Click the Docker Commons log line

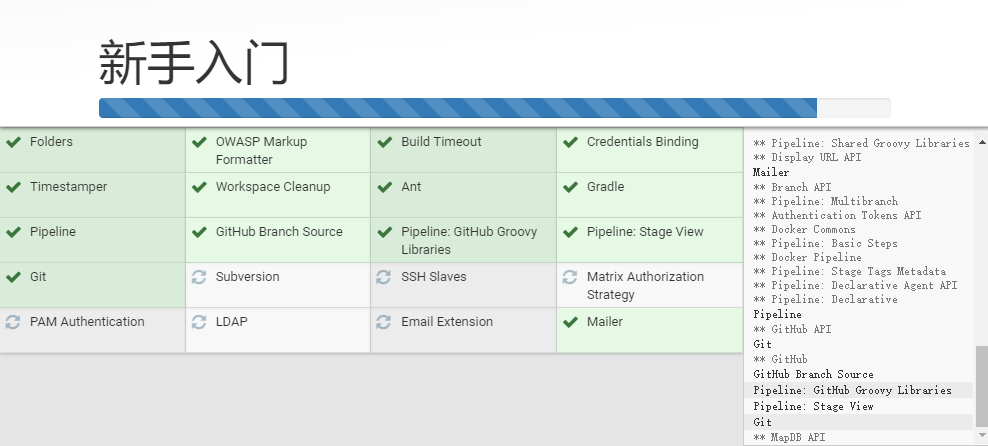[805, 229]
